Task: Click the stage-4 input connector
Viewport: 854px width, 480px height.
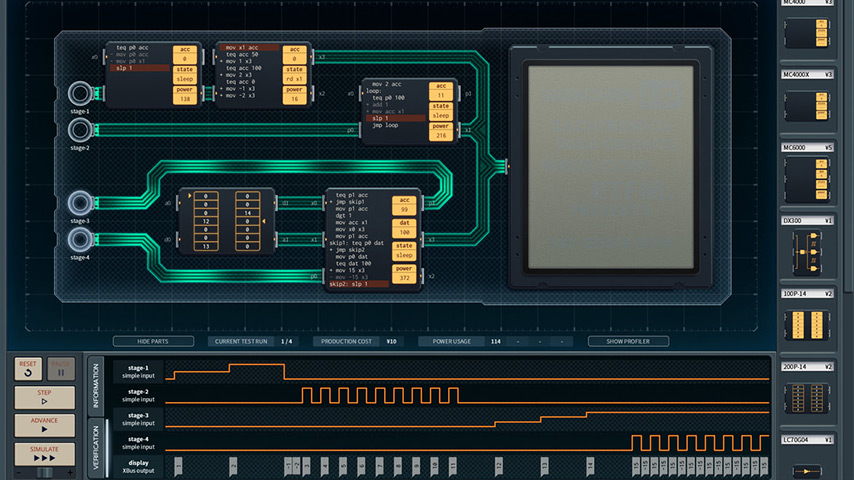Action: click(79, 239)
